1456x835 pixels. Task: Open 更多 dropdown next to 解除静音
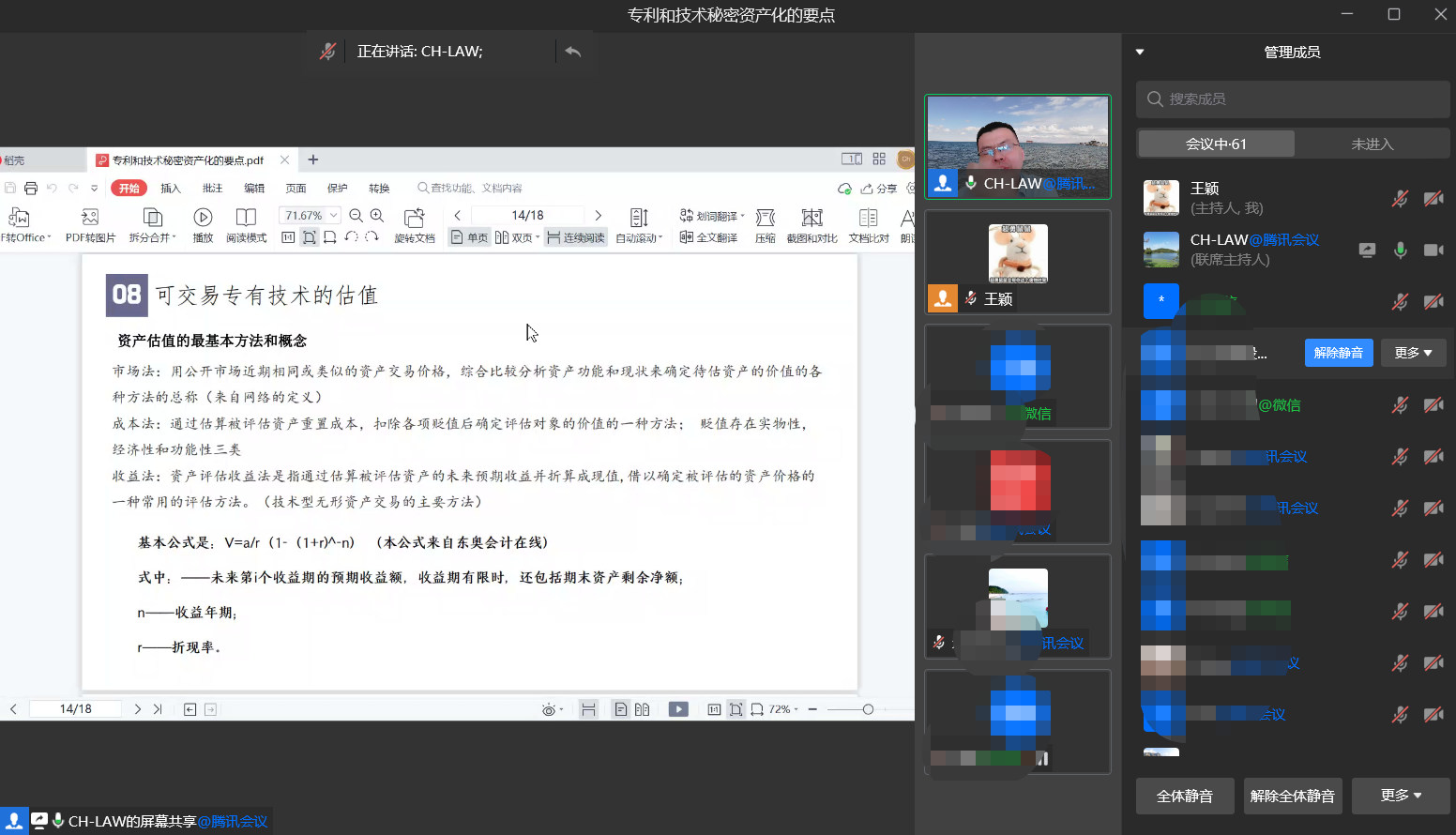coord(1413,353)
